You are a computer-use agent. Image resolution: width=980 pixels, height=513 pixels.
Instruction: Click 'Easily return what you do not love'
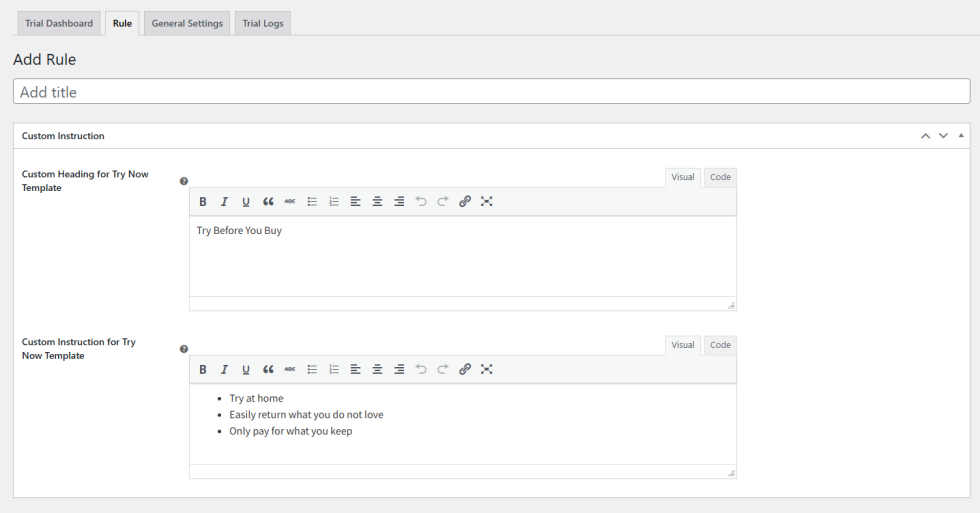pos(306,414)
